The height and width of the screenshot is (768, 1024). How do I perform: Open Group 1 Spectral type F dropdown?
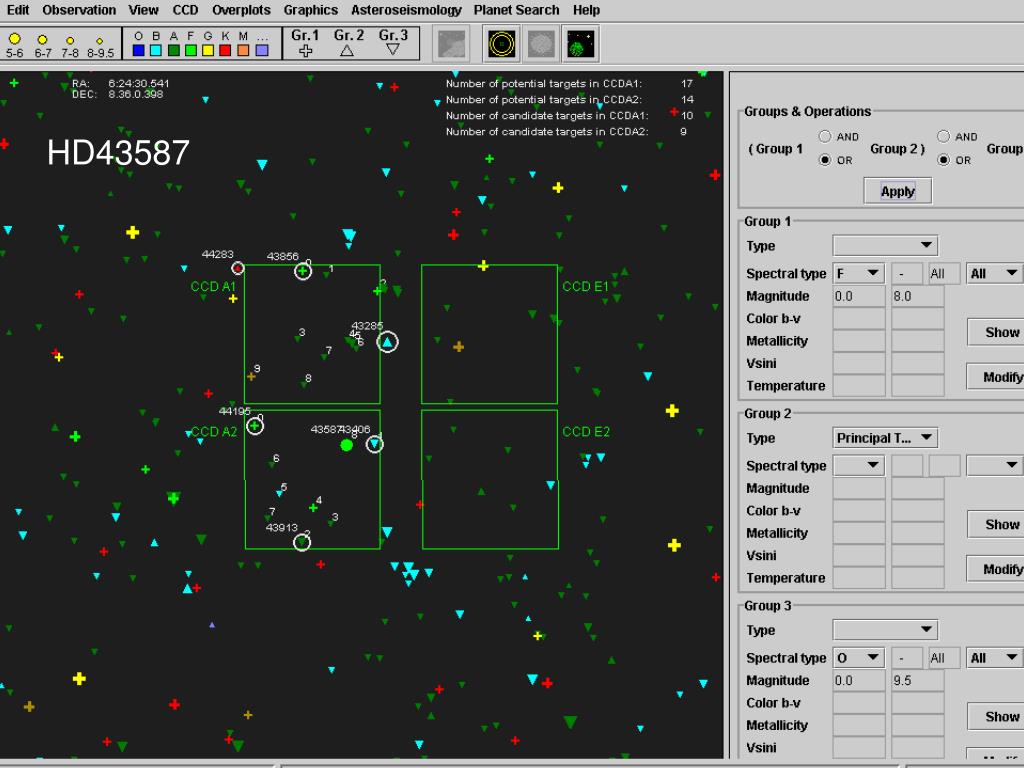[x=859, y=273]
